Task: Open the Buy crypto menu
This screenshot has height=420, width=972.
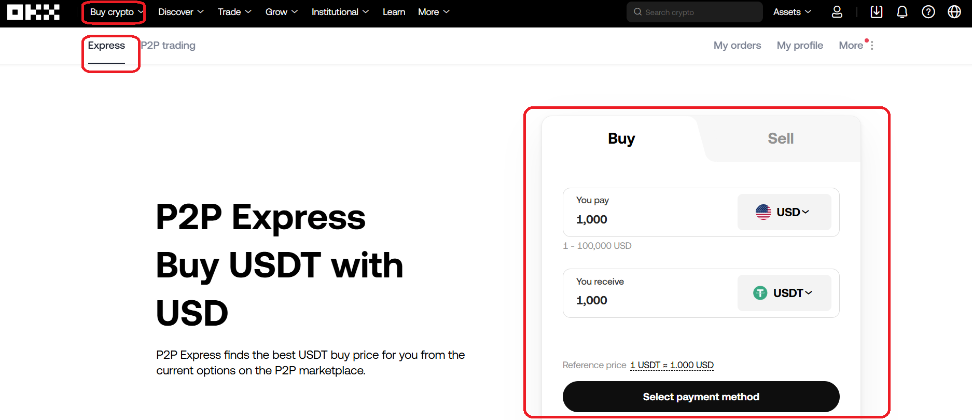Action: 116,12
